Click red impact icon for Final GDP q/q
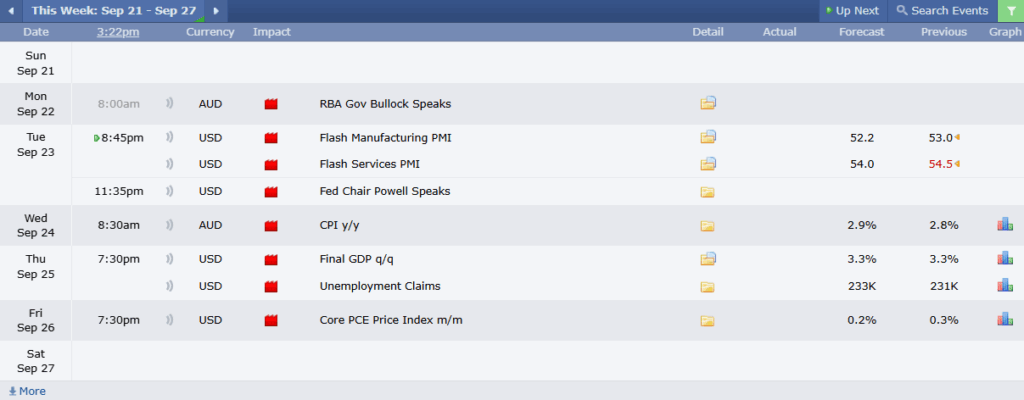 pyautogui.click(x=270, y=260)
